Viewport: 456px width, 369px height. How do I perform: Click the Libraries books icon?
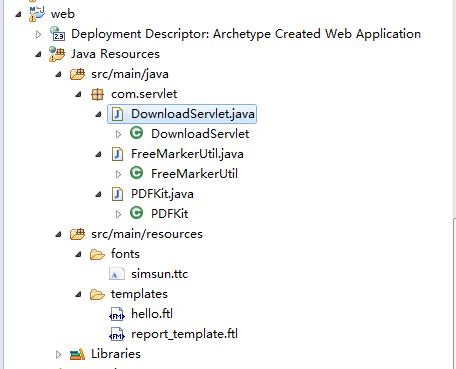coord(77,354)
